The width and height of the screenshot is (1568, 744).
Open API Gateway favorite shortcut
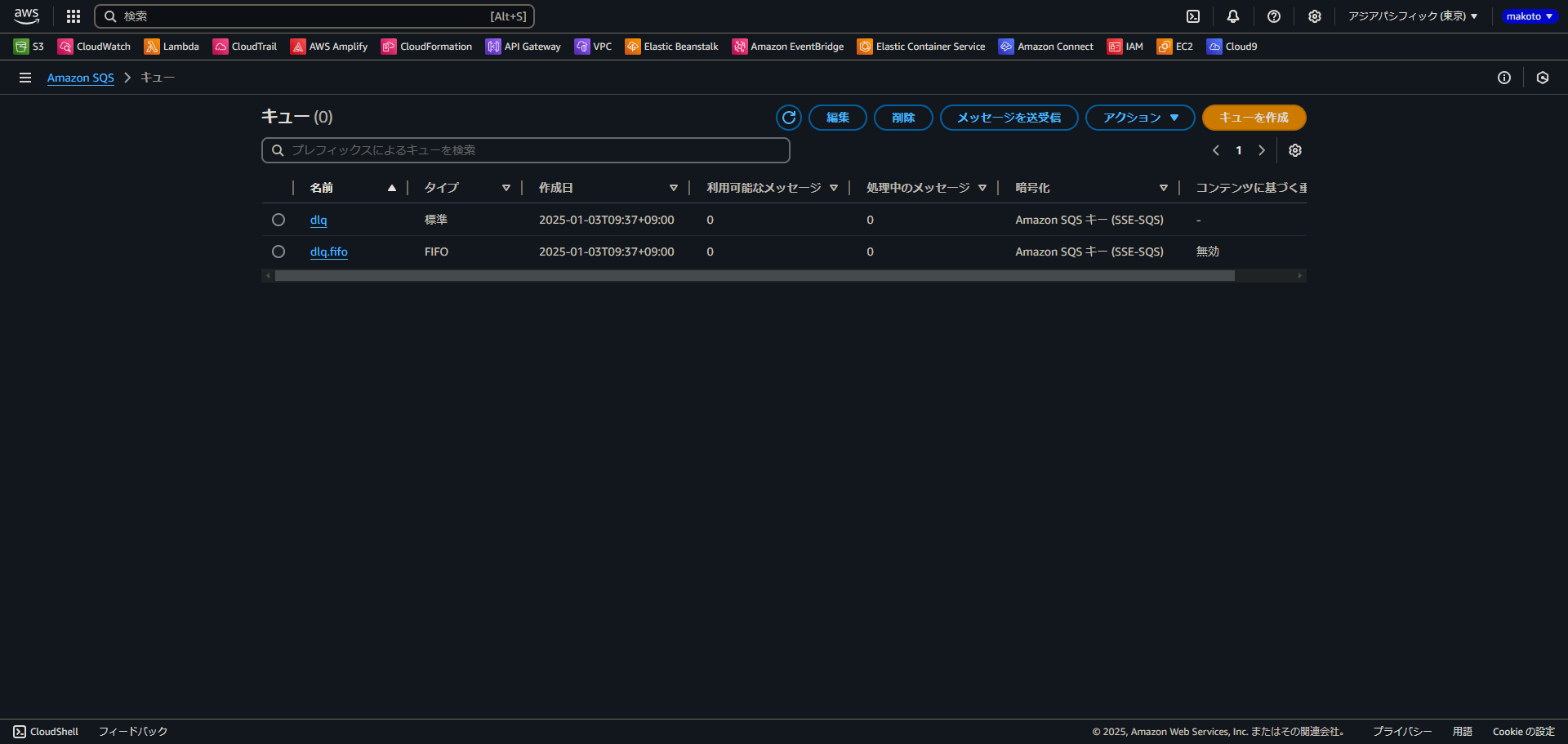(x=523, y=47)
